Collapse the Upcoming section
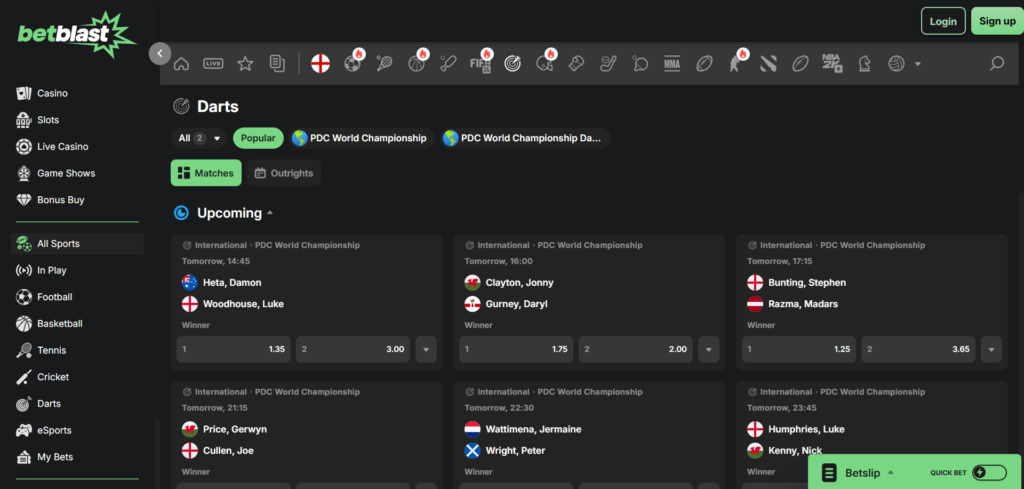 pyautogui.click(x=269, y=213)
